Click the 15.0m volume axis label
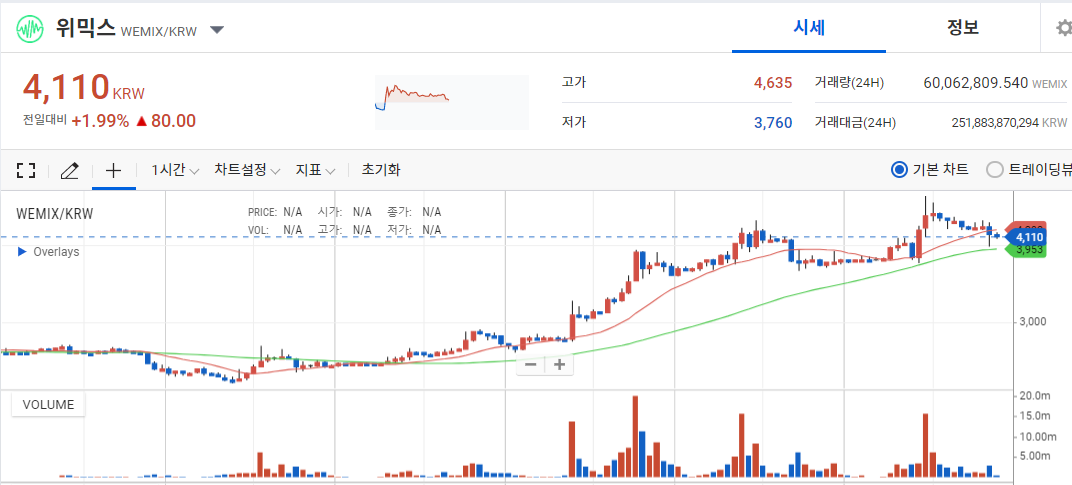 click(1034, 416)
